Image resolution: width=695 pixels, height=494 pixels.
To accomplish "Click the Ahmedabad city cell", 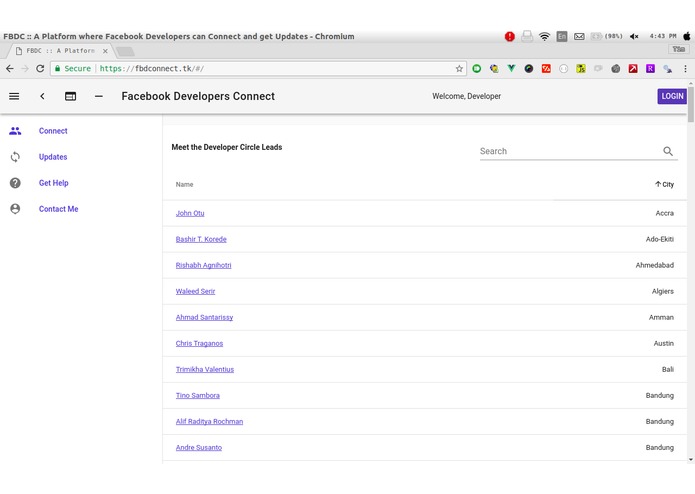I will click(655, 265).
